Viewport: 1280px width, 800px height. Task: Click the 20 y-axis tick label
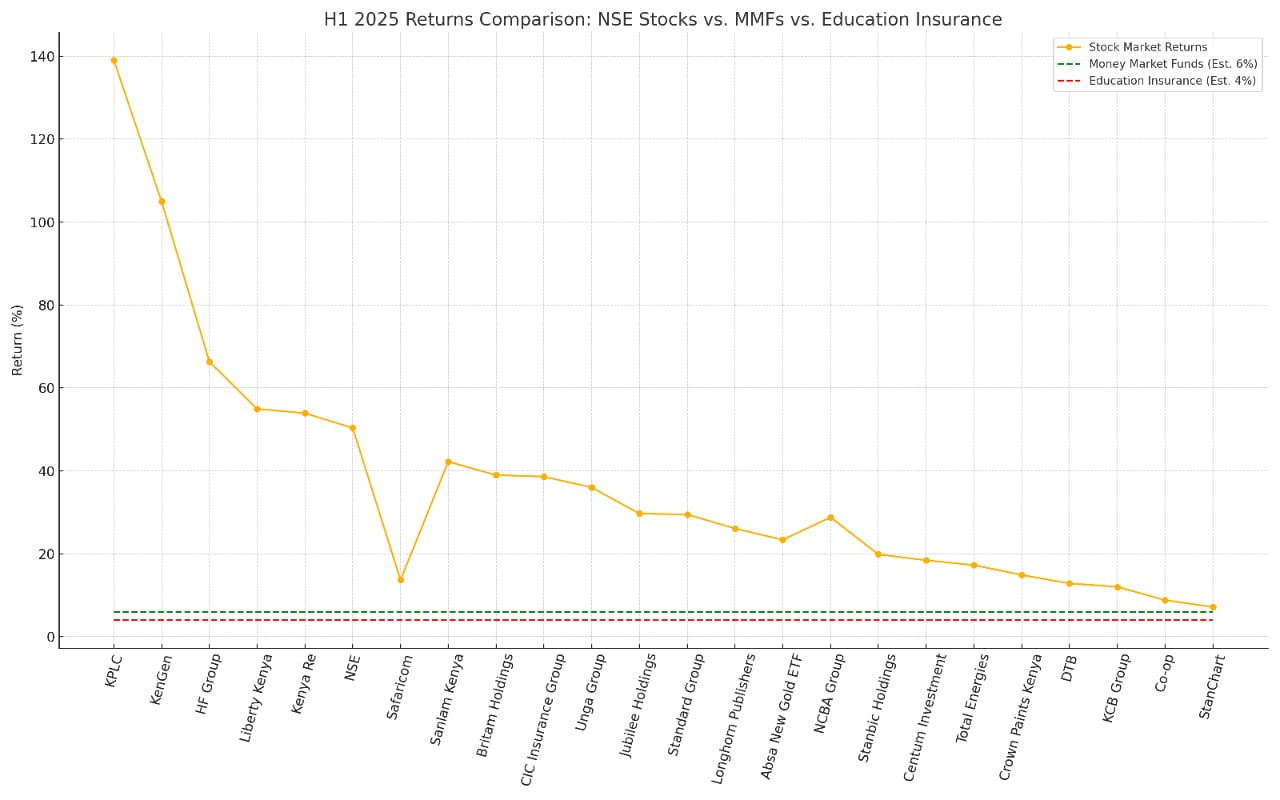pos(45,554)
